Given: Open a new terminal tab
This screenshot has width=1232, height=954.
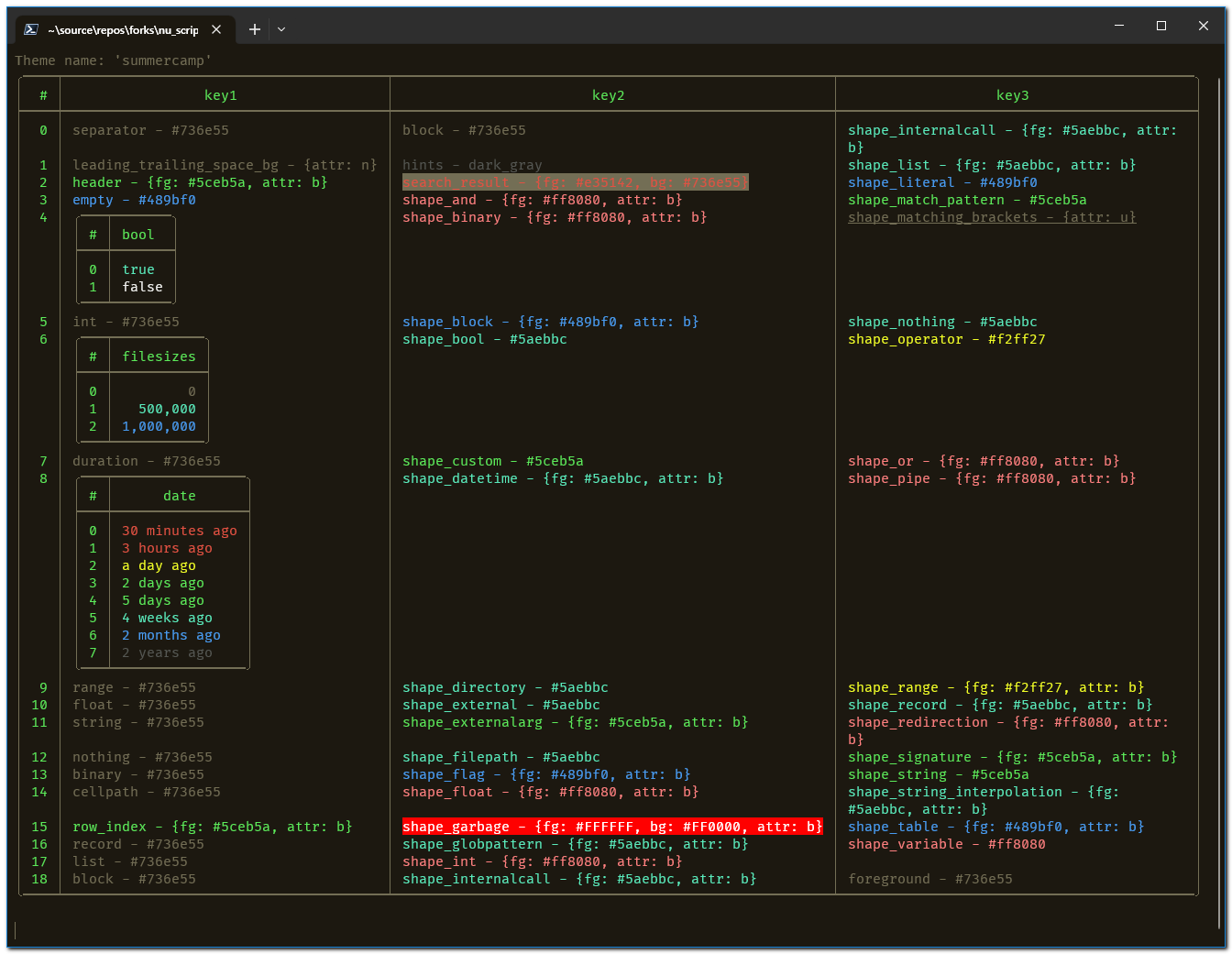Looking at the screenshot, I should pyautogui.click(x=255, y=29).
